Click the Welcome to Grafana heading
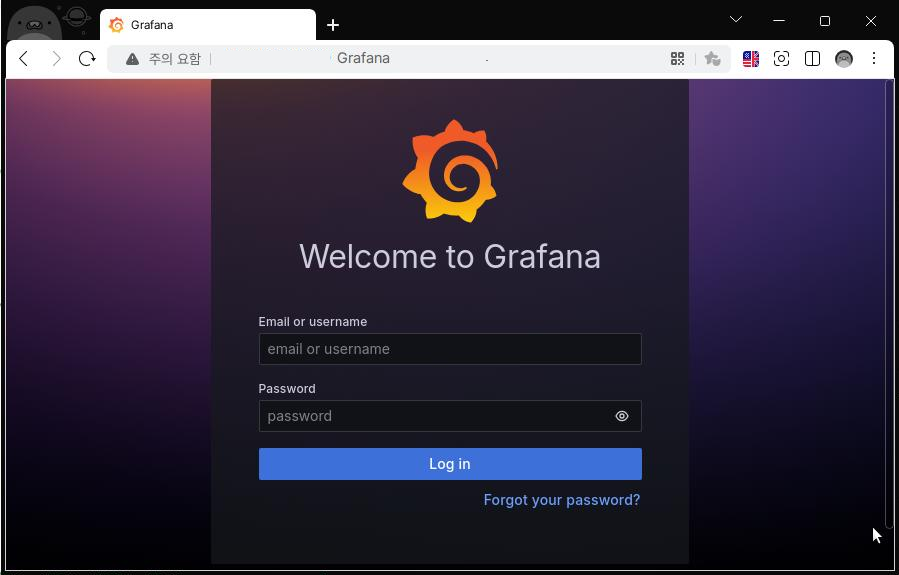Image resolution: width=899 pixels, height=575 pixels. [450, 256]
